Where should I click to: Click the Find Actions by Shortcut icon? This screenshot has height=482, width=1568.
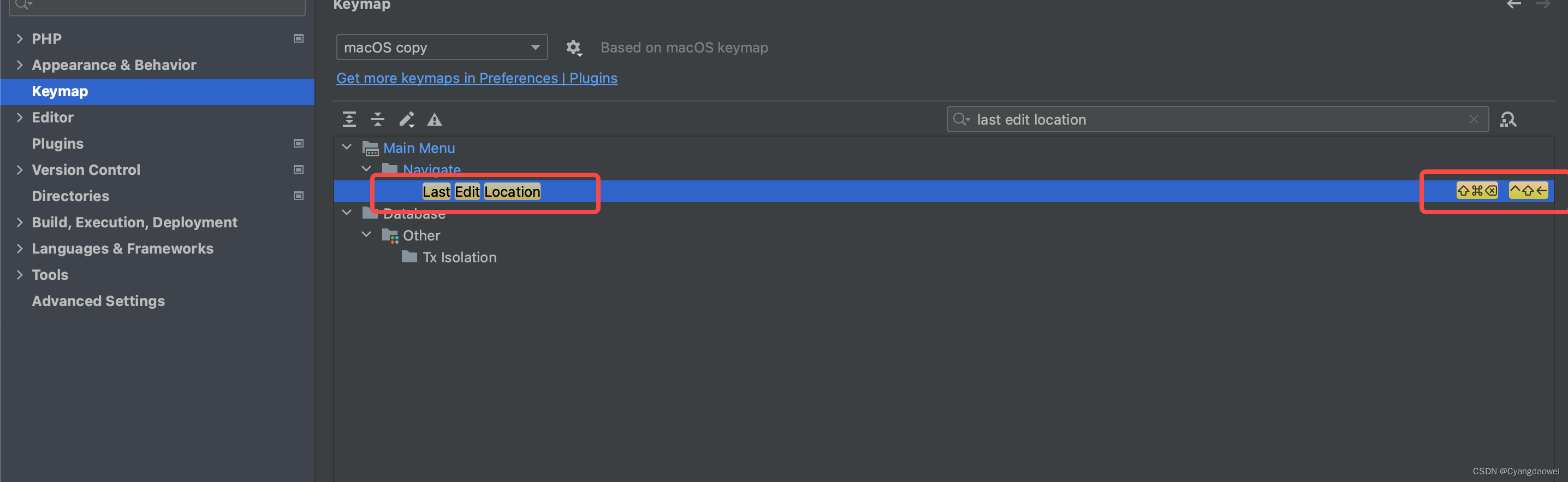[x=1508, y=120]
